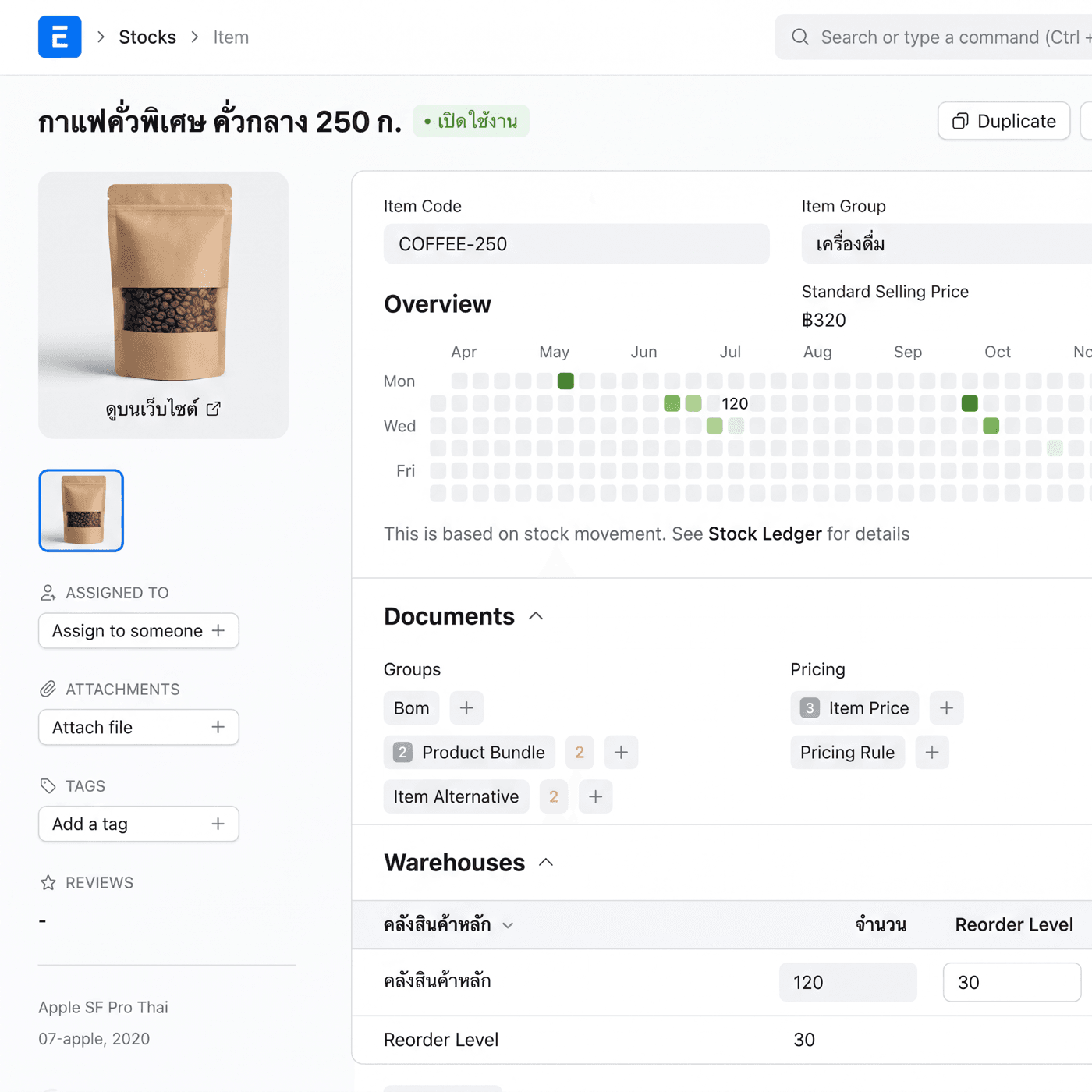Open Pricing Rule documents
Image resolution: width=1092 pixels, height=1092 pixels.
click(848, 753)
